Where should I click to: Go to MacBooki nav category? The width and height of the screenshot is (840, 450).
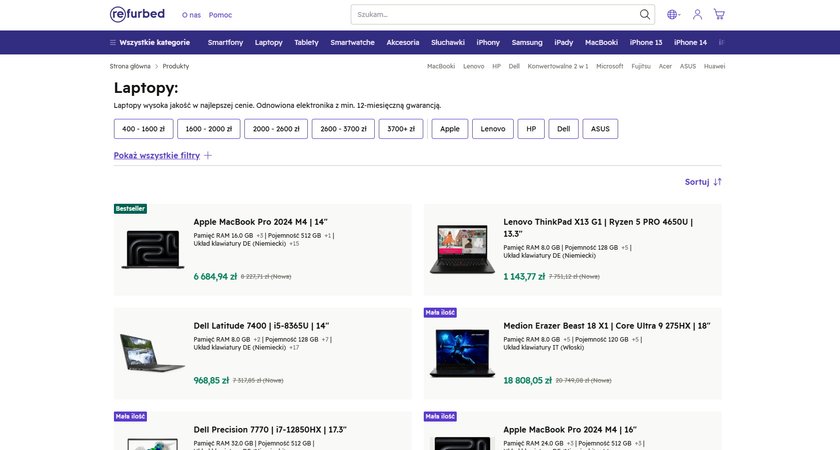click(601, 42)
